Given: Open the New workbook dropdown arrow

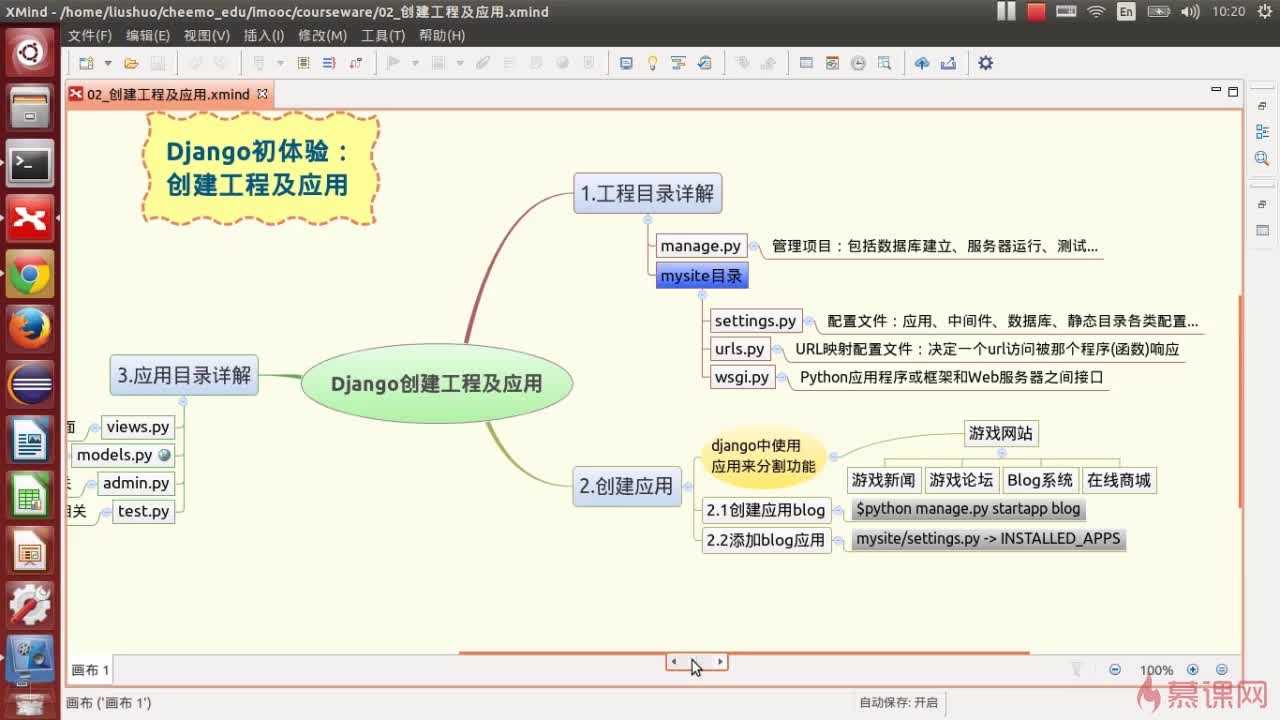Looking at the screenshot, I should point(109,63).
